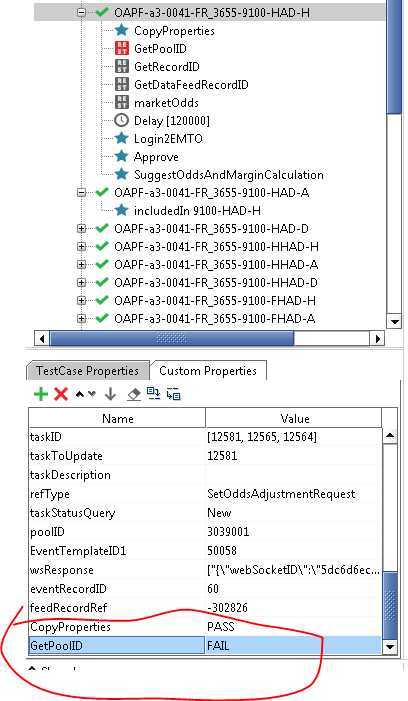
Task: Click tree horizontal scrollbar right arrow
Action: pyautogui.click(x=378, y=338)
